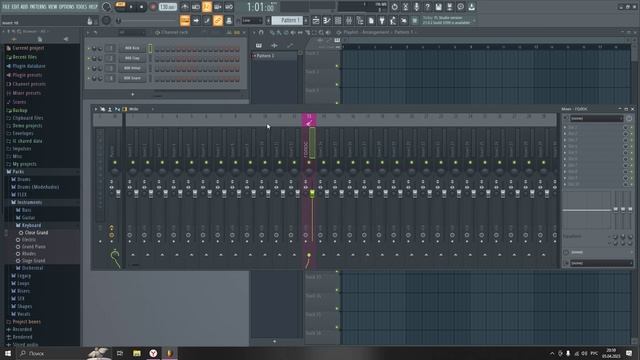The height and width of the screenshot is (360, 640).
Task: Adjust the Master track volume fader
Action: (x=118, y=193)
